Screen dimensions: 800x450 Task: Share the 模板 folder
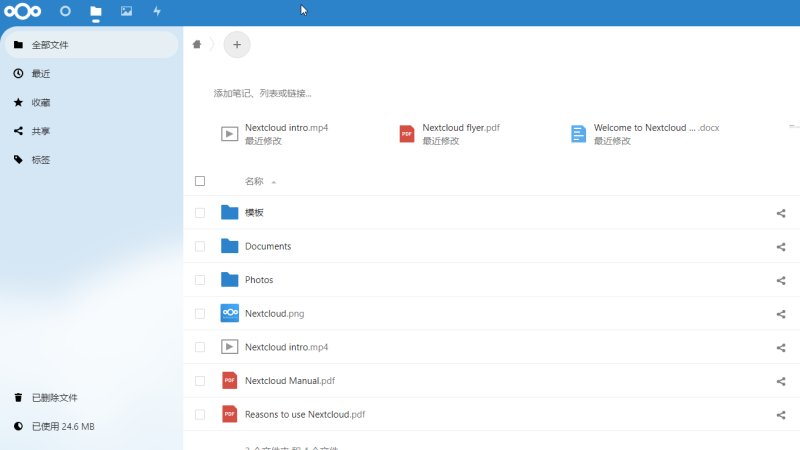click(781, 213)
